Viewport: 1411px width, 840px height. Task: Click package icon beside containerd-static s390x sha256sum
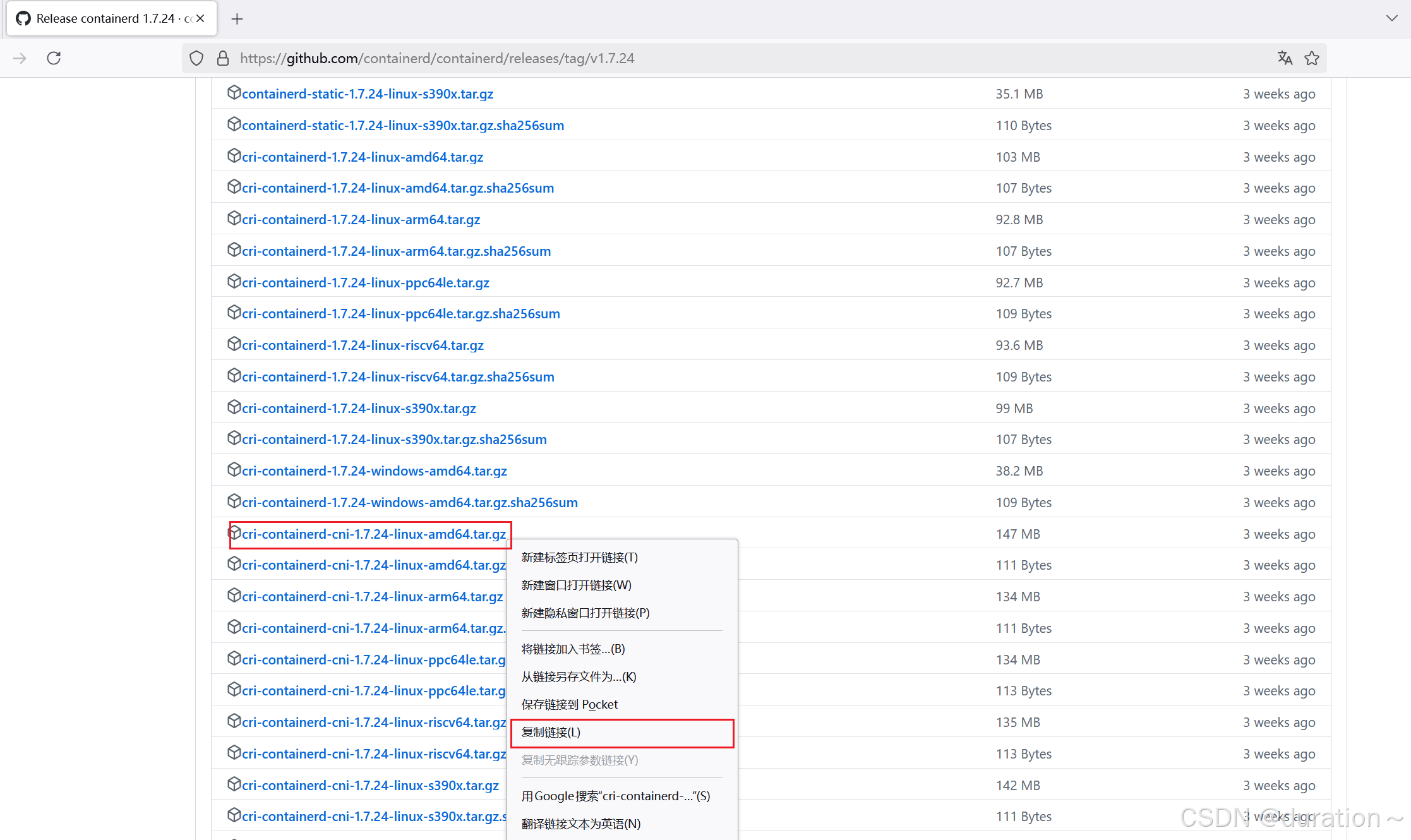pos(234,124)
